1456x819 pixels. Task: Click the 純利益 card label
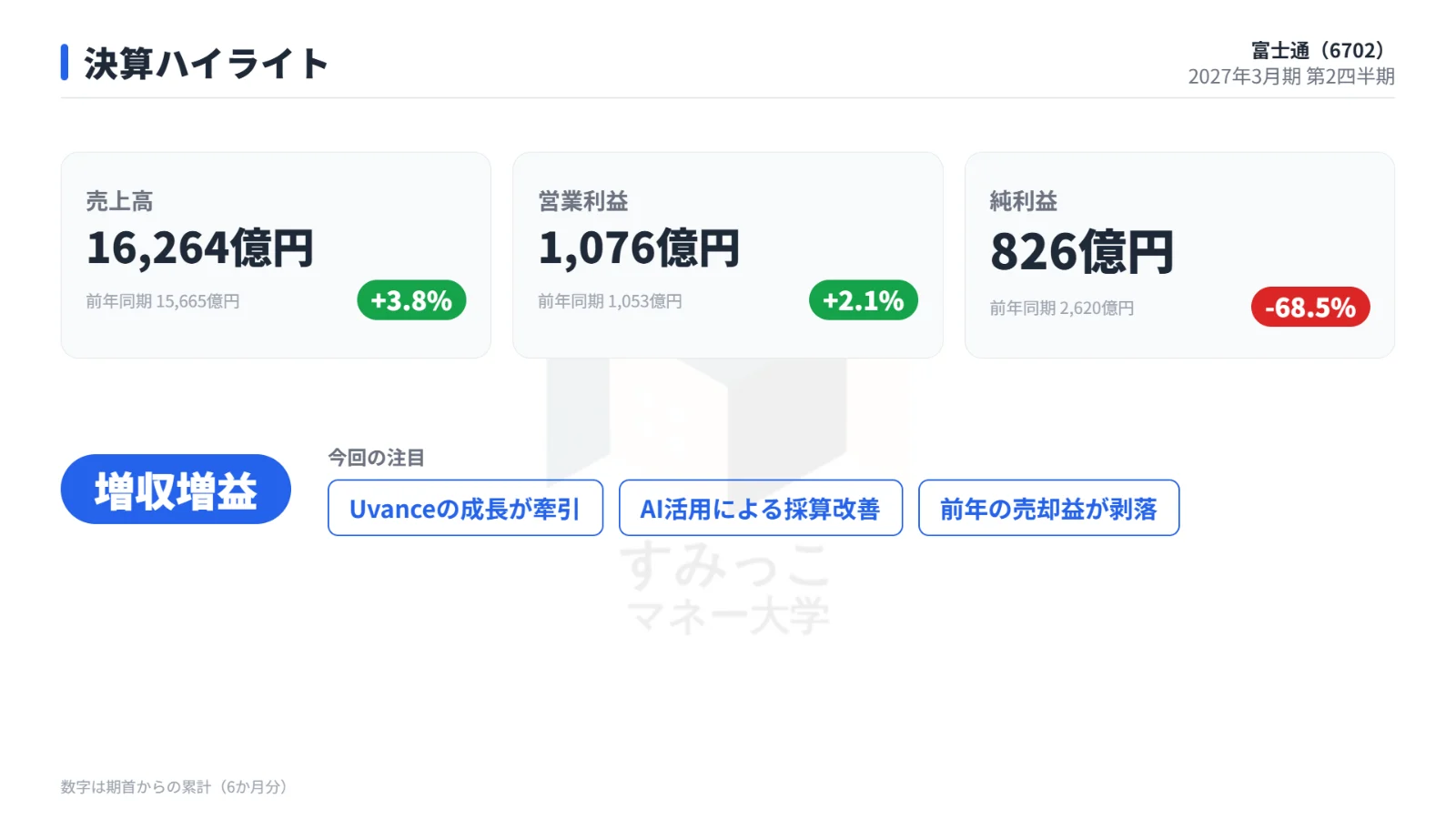1024,201
